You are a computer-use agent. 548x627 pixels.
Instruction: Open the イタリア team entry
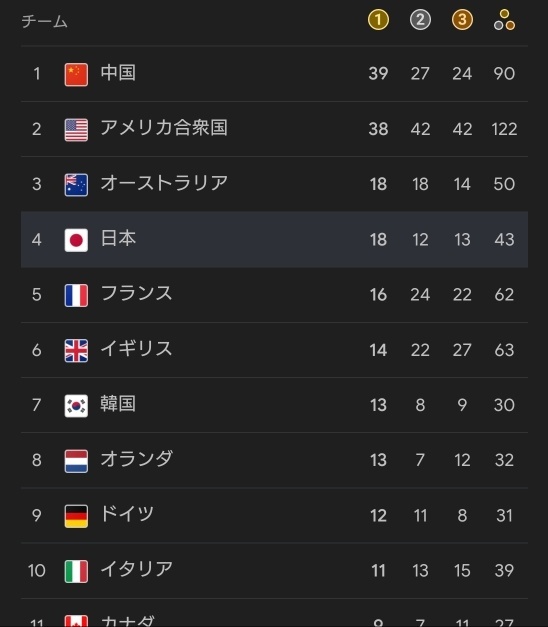point(274,571)
